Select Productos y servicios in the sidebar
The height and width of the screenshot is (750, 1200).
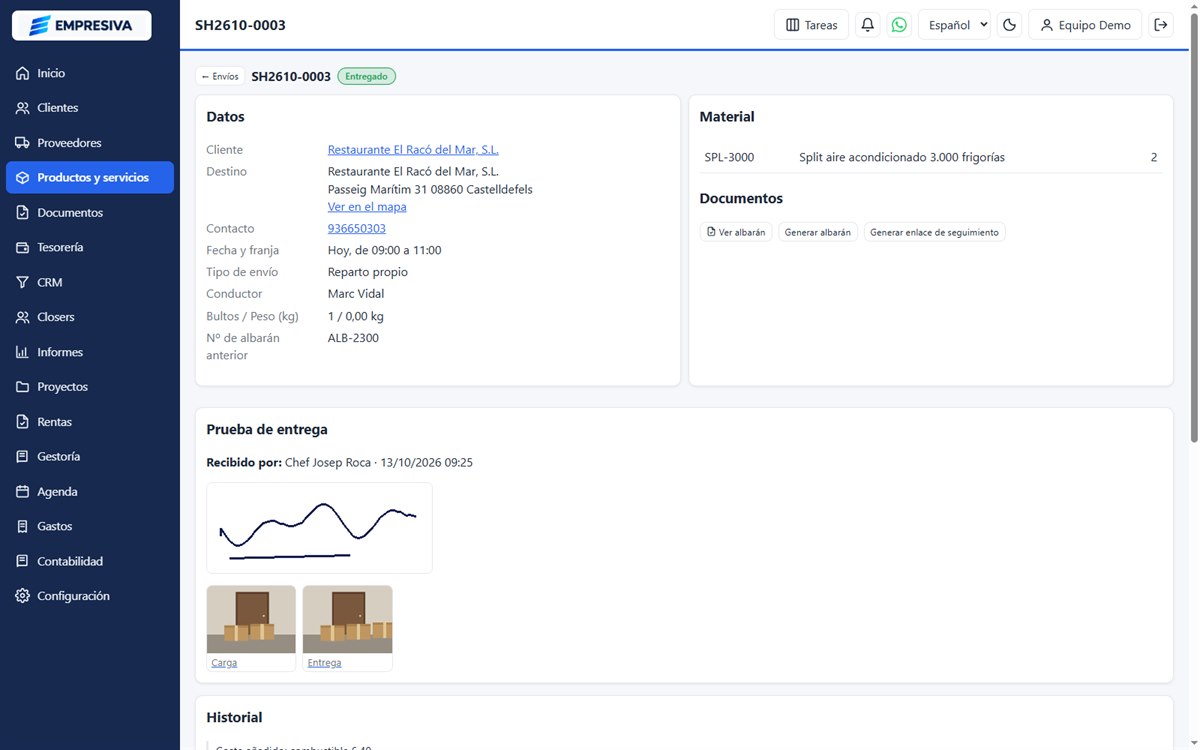90,177
